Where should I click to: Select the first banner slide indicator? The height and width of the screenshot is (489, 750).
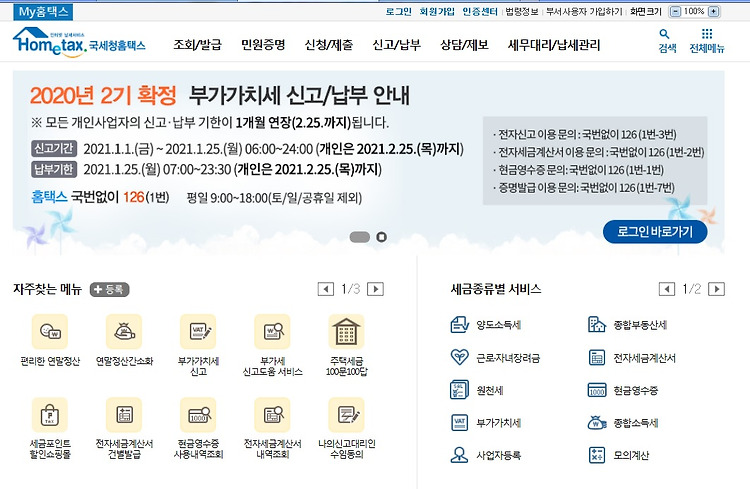pos(360,237)
